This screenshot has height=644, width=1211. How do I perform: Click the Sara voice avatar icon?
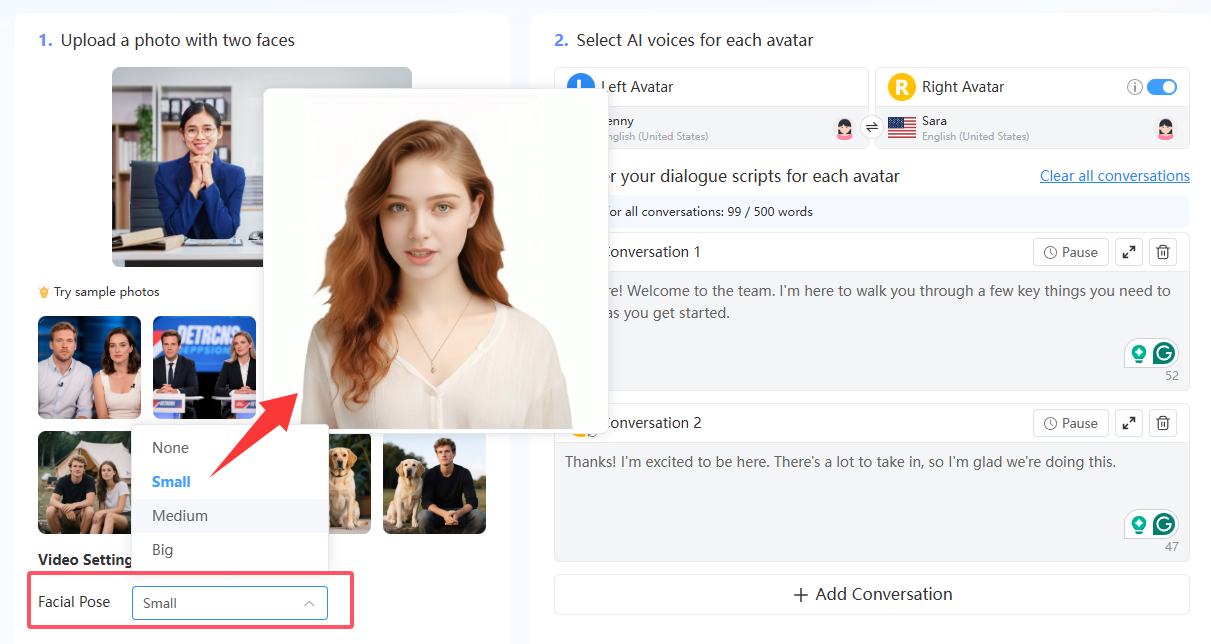pyautogui.click(x=1165, y=129)
